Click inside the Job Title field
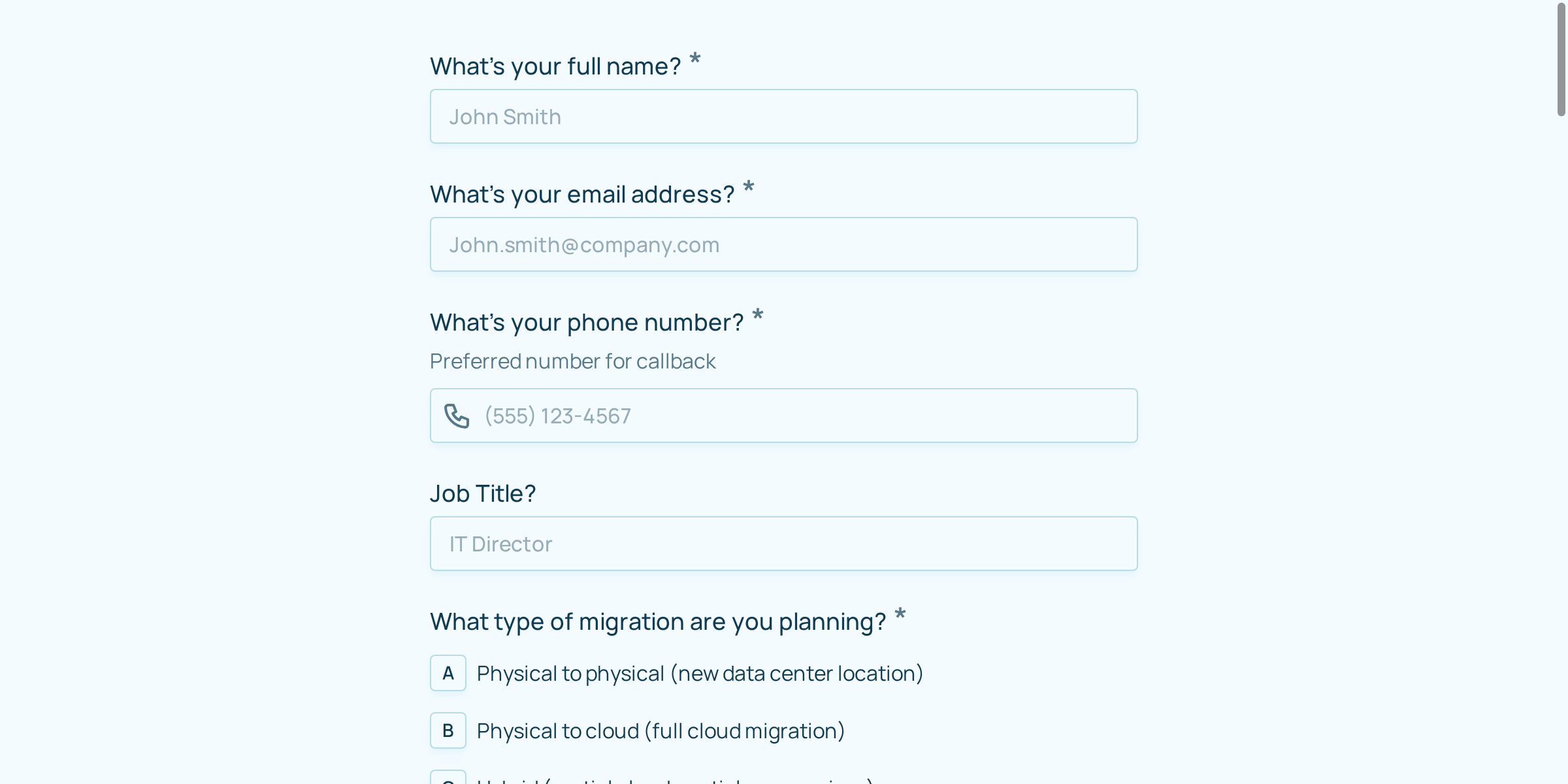Screen dimensions: 1568x784 pyautogui.click(x=783, y=543)
